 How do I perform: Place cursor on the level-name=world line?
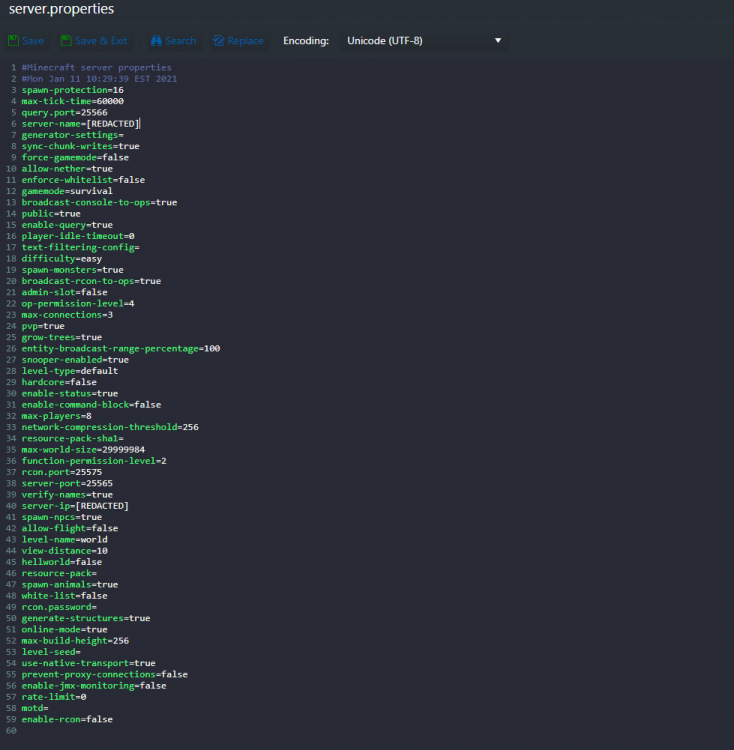65,540
